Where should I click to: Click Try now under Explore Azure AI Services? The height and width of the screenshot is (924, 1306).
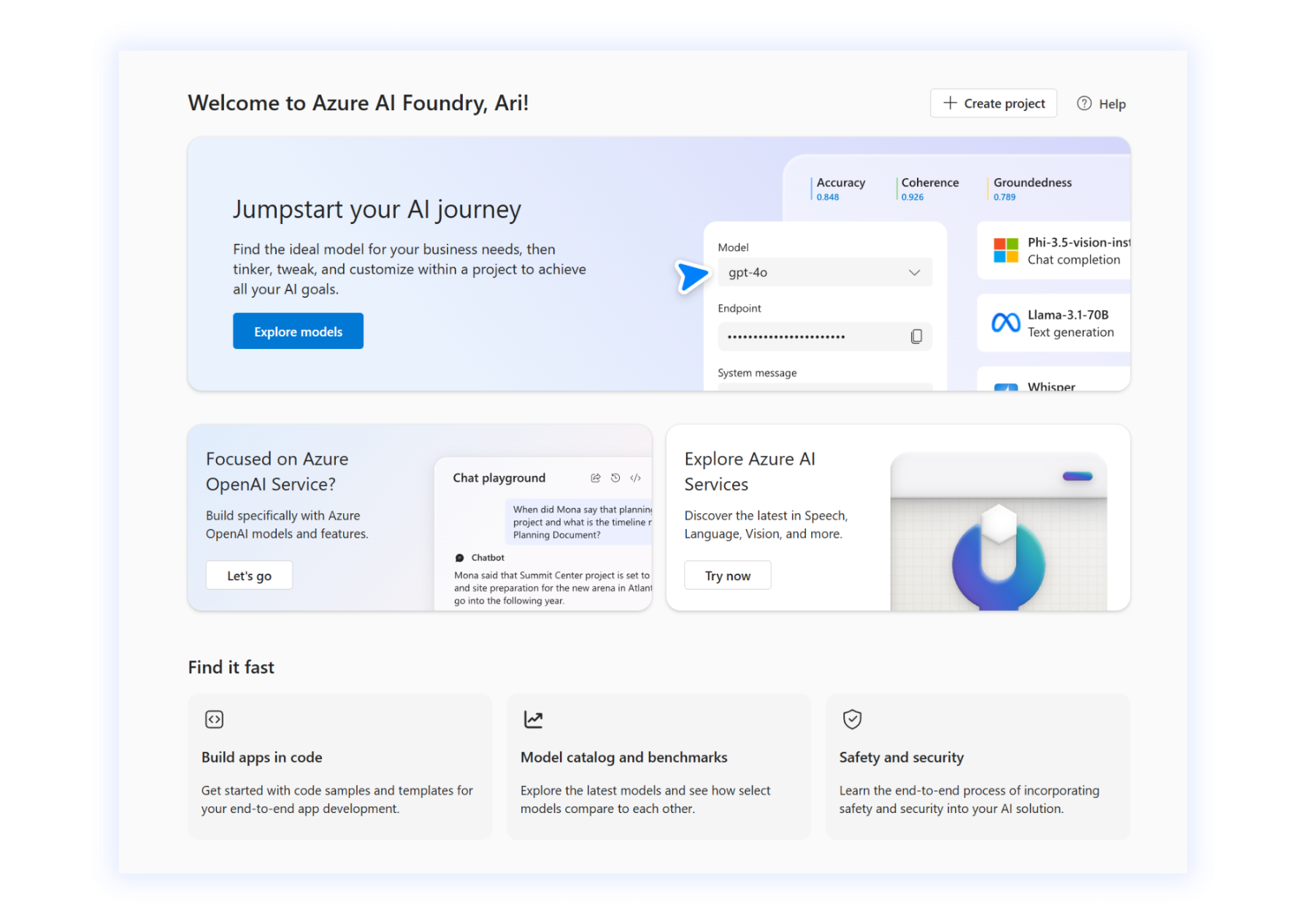click(x=727, y=574)
